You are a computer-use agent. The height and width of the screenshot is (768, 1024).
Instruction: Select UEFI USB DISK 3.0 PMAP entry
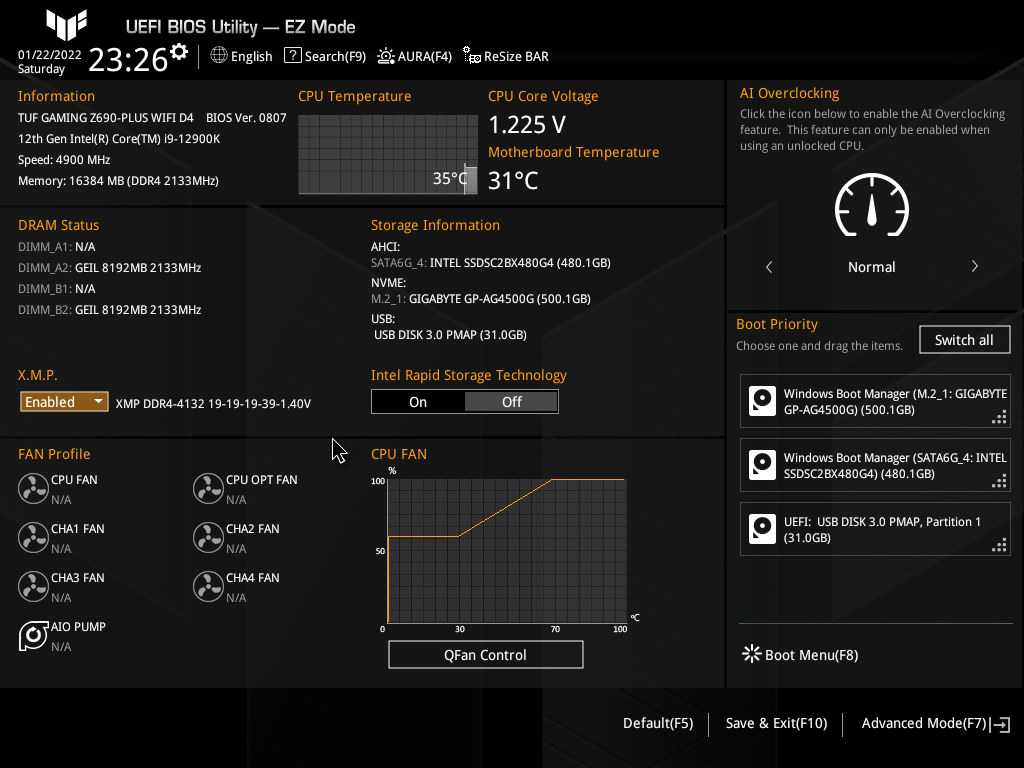[x=875, y=529]
